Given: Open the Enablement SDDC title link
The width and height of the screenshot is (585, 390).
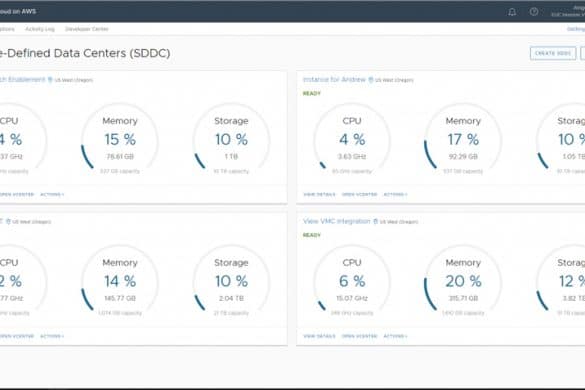Looking at the screenshot, I should coord(22,79).
